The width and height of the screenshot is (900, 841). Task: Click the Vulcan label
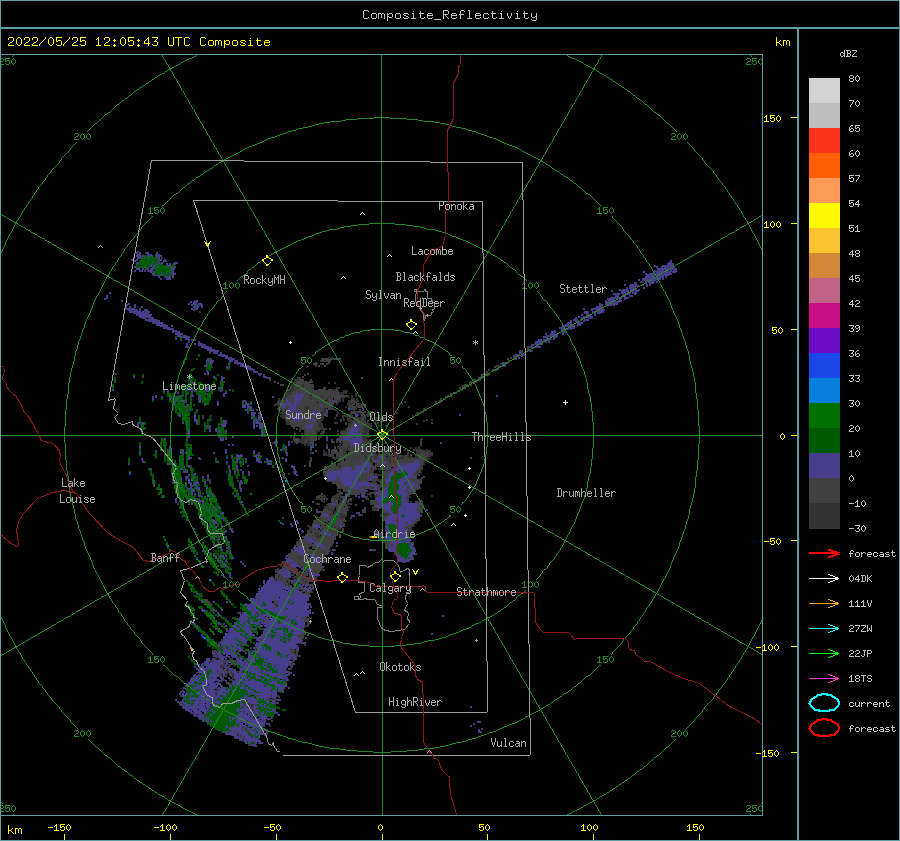pos(508,743)
